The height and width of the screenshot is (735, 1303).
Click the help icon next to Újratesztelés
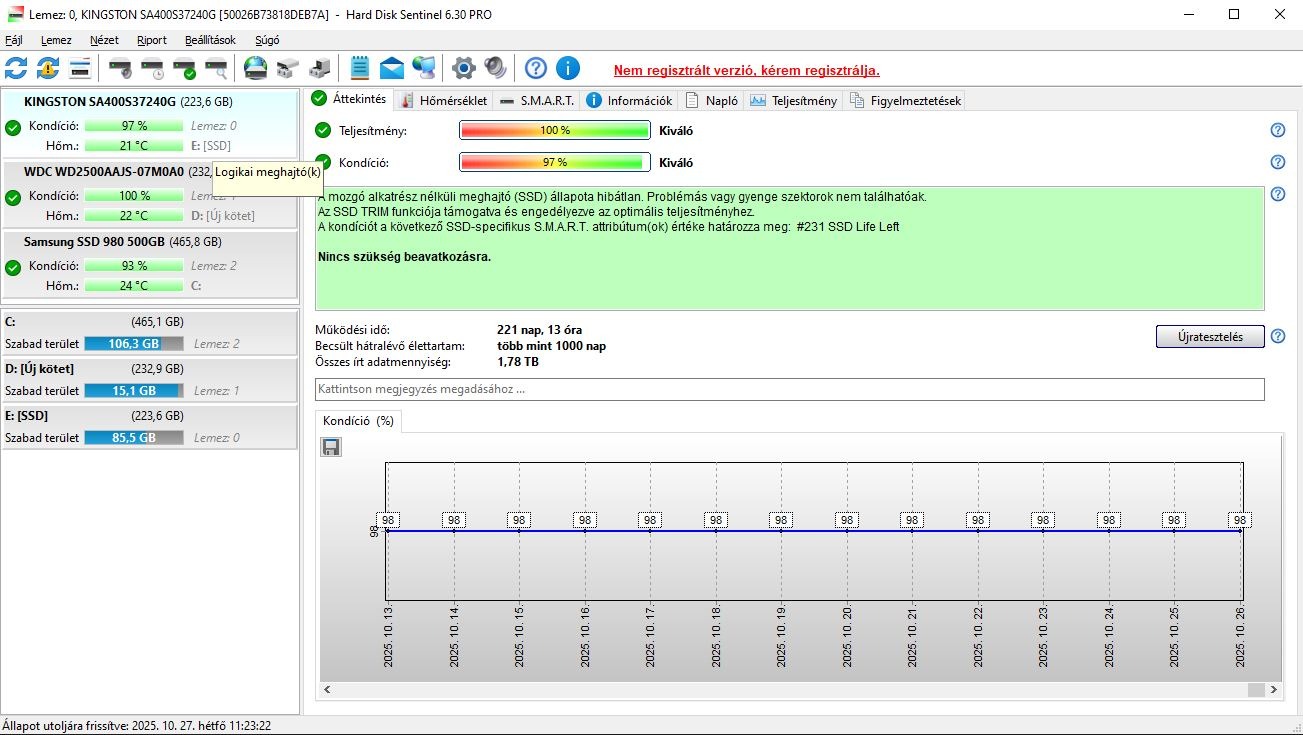(1277, 336)
